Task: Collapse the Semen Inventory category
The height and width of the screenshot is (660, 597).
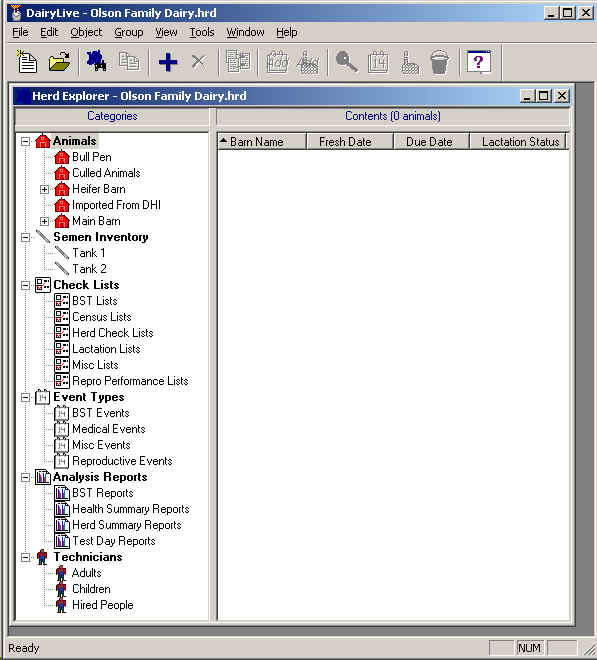Action: pyautogui.click(x=26, y=237)
